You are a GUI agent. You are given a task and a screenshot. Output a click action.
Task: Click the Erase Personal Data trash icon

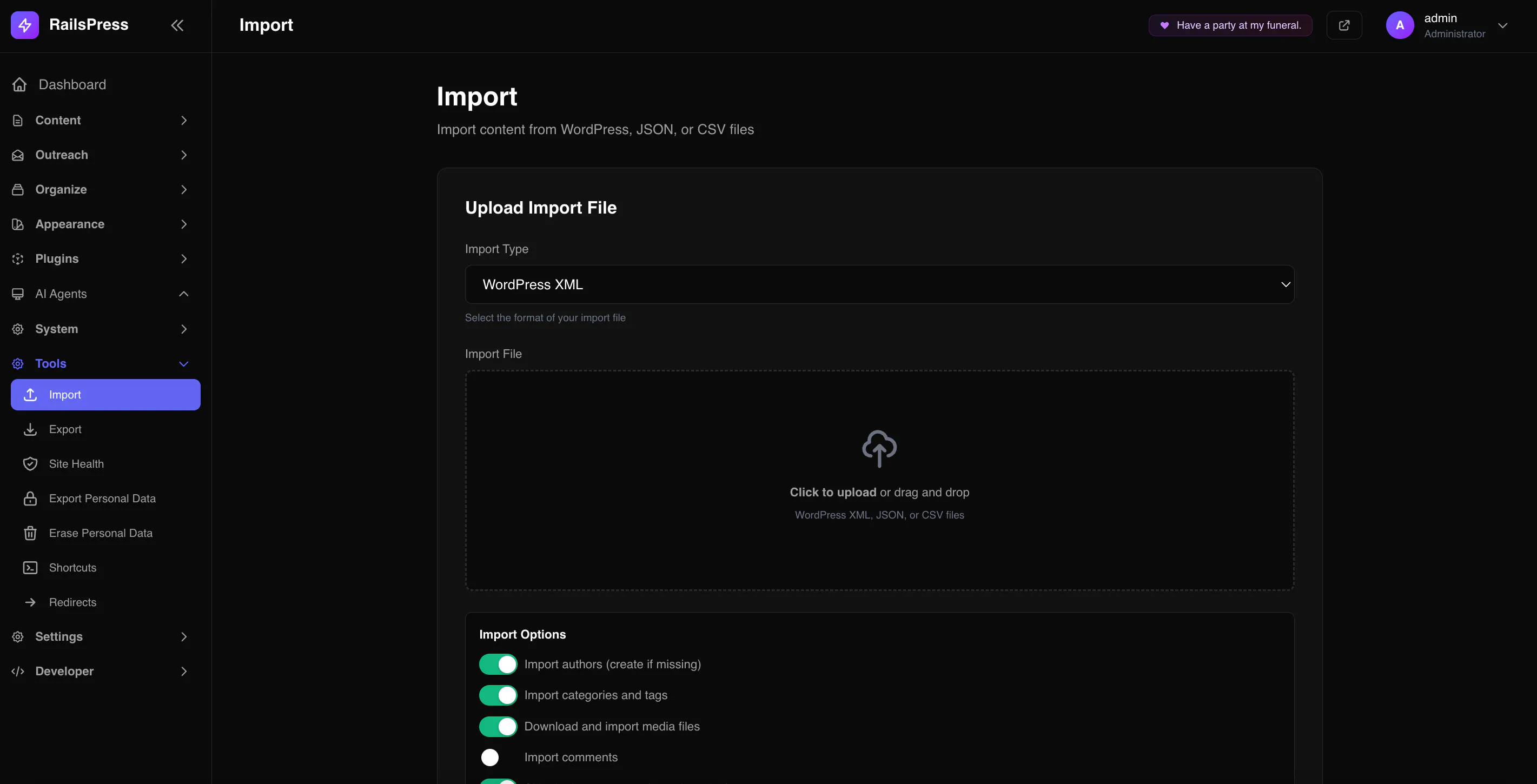coord(30,534)
